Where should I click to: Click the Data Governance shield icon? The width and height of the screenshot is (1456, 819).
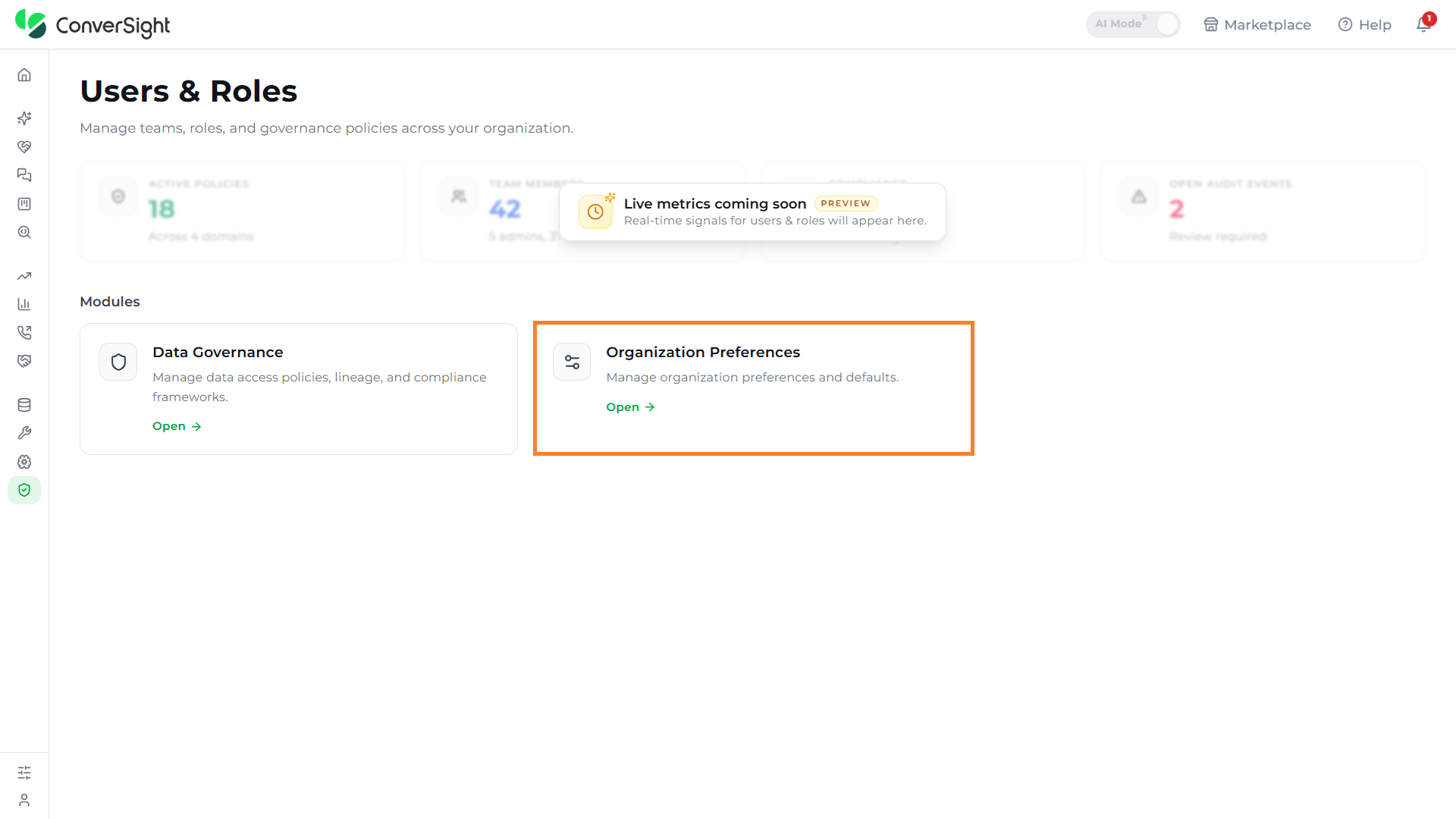(x=118, y=362)
